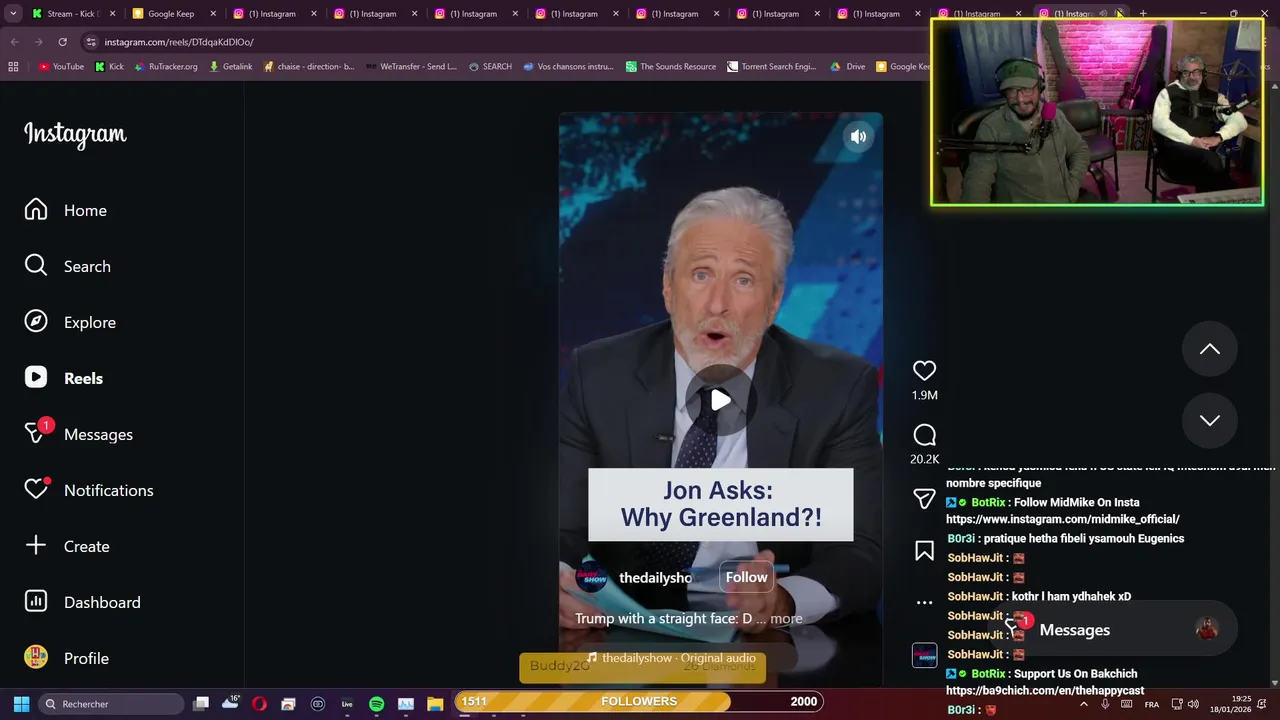Open the volume control in system tray
Screen dimensions: 1280x720
[x=1193, y=704]
